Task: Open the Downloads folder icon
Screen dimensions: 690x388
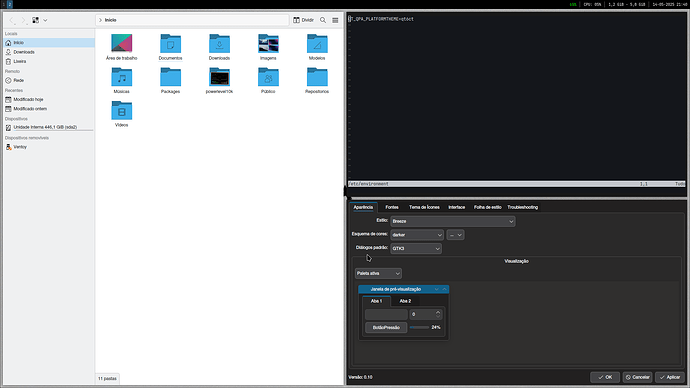Action: (x=219, y=44)
